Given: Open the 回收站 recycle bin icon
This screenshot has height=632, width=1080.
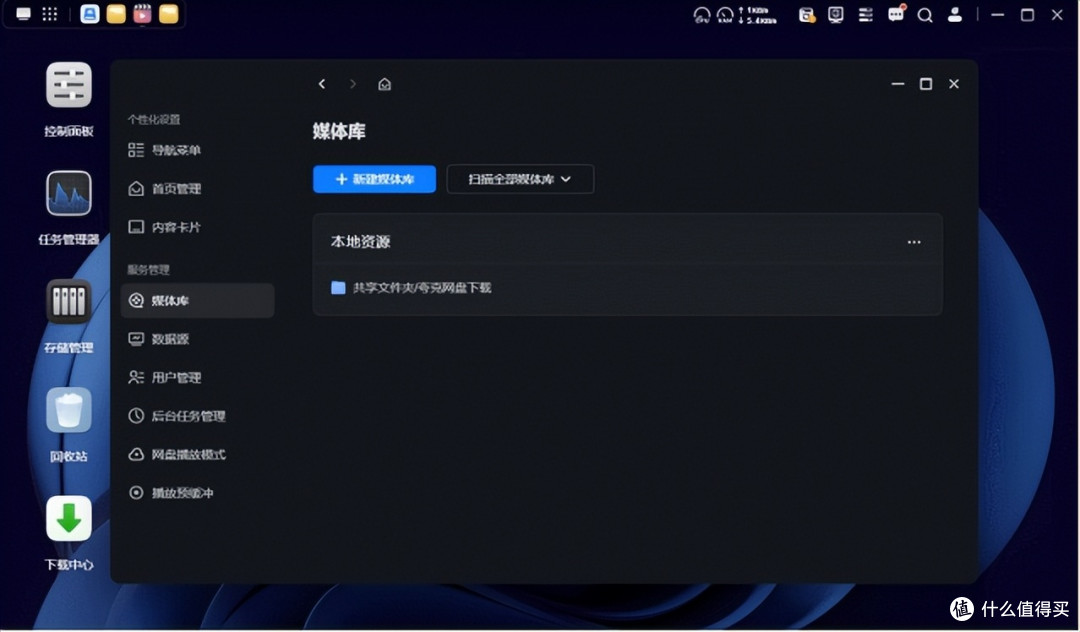Looking at the screenshot, I should tap(69, 410).
